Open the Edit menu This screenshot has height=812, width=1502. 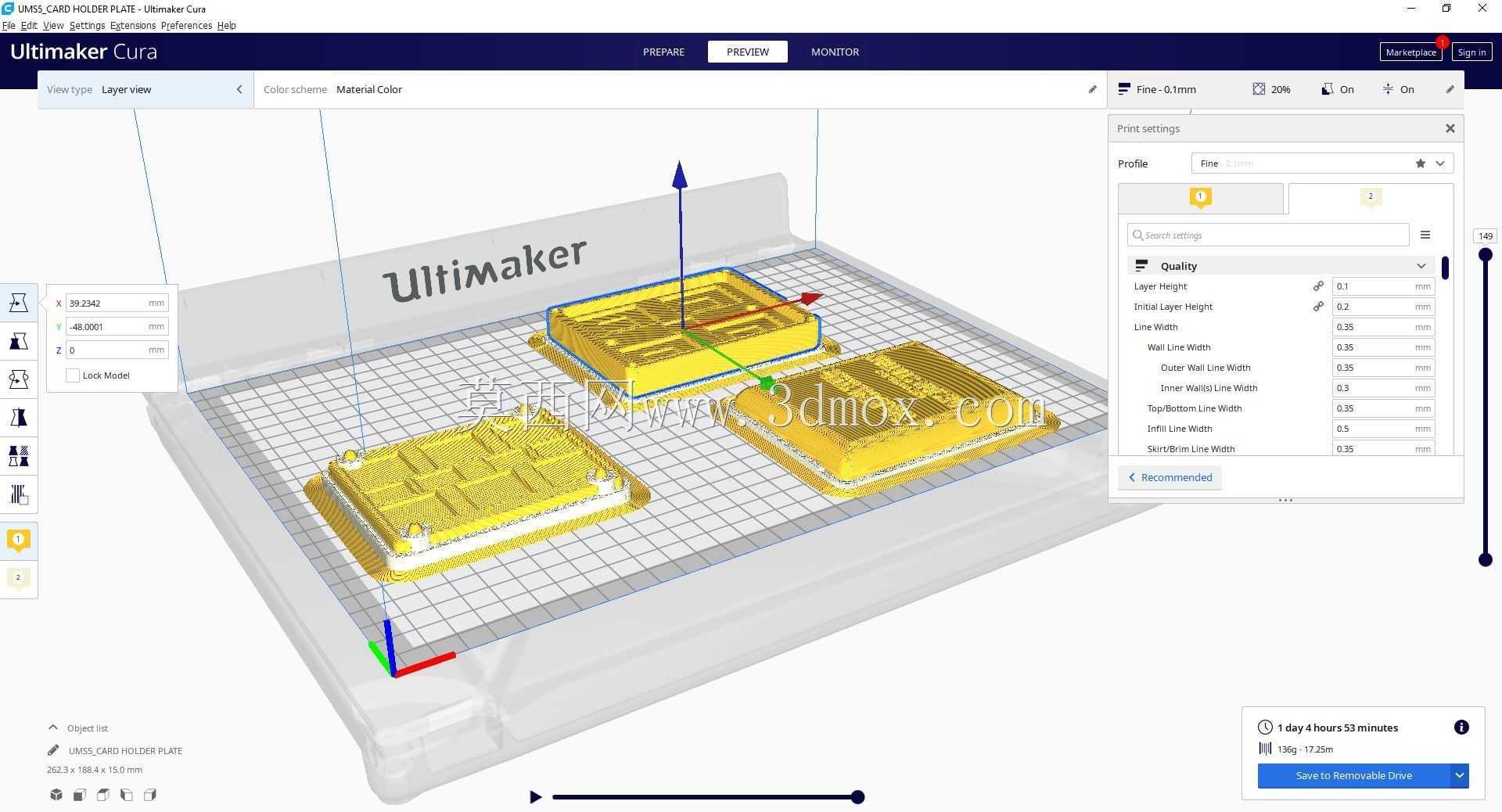pos(29,25)
